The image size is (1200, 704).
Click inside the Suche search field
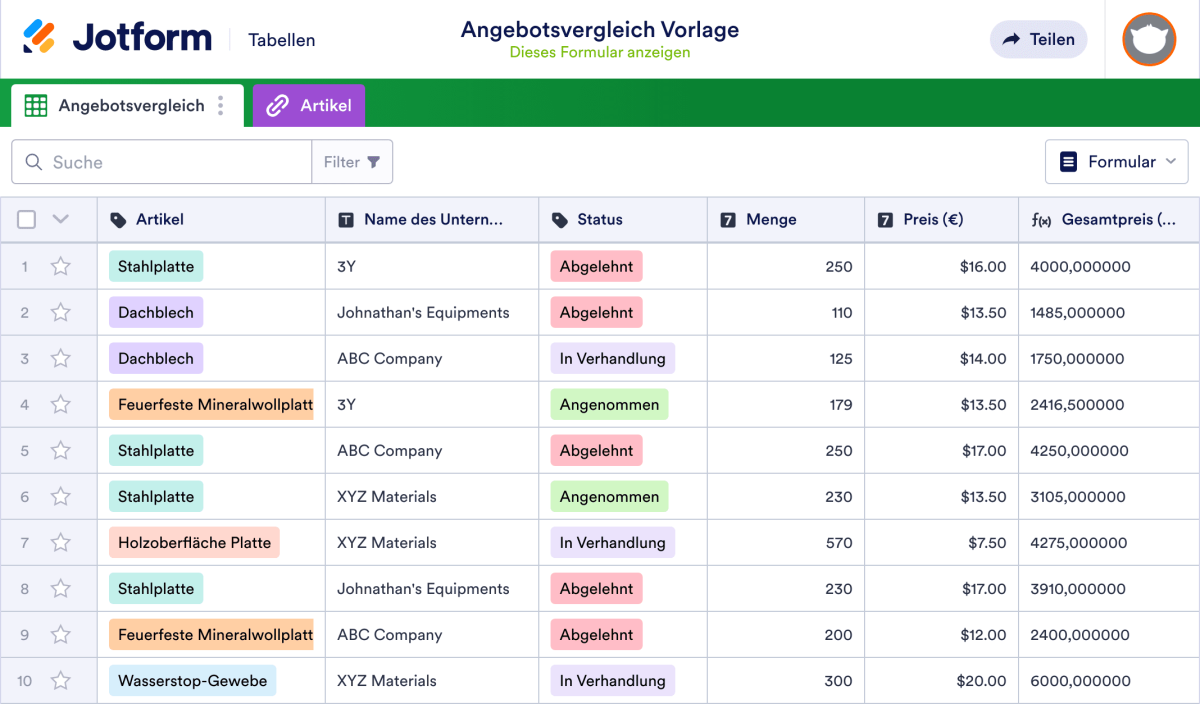click(160, 161)
